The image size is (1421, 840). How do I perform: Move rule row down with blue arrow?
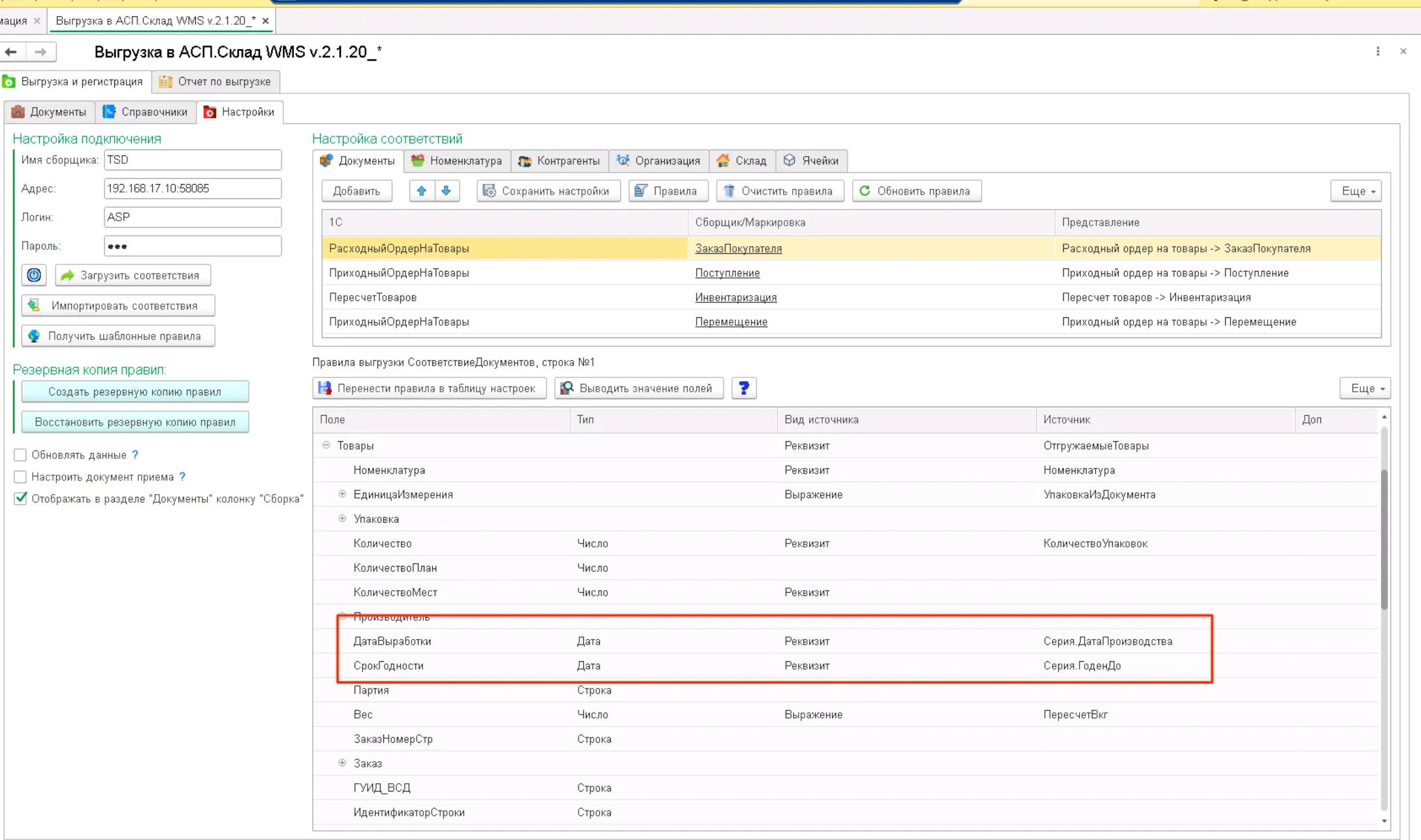(x=446, y=191)
